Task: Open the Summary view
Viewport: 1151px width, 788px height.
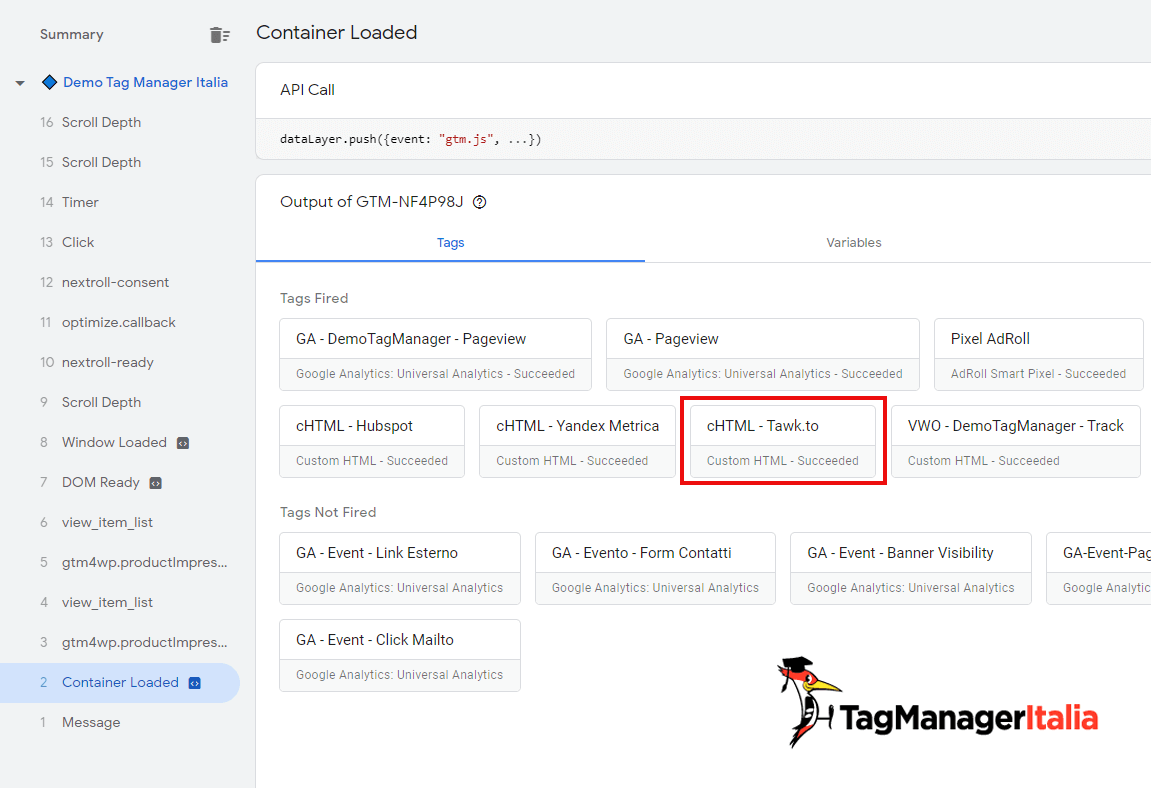Action: [72, 35]
